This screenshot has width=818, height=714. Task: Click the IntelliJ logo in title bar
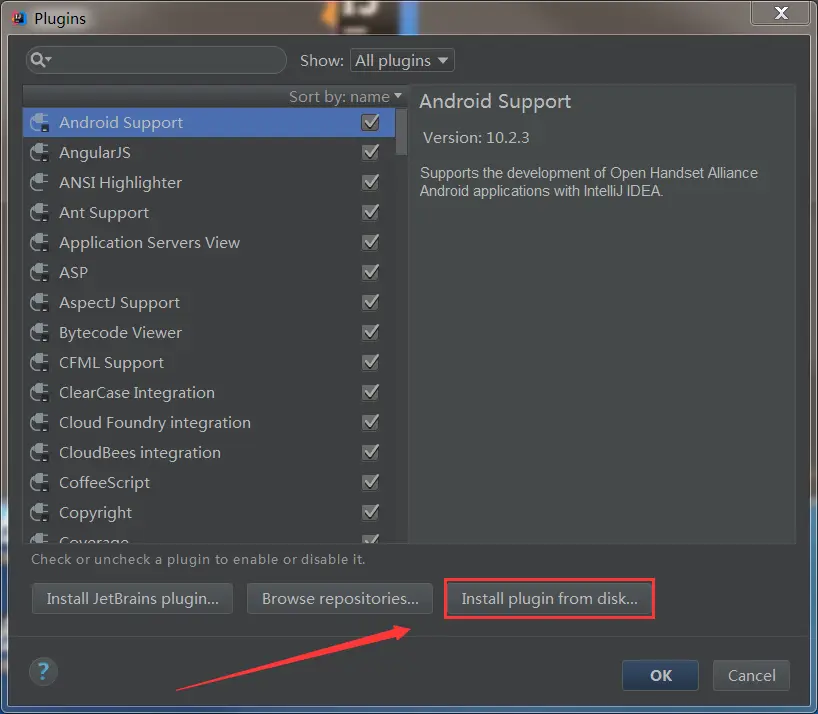tap(19, 18)
